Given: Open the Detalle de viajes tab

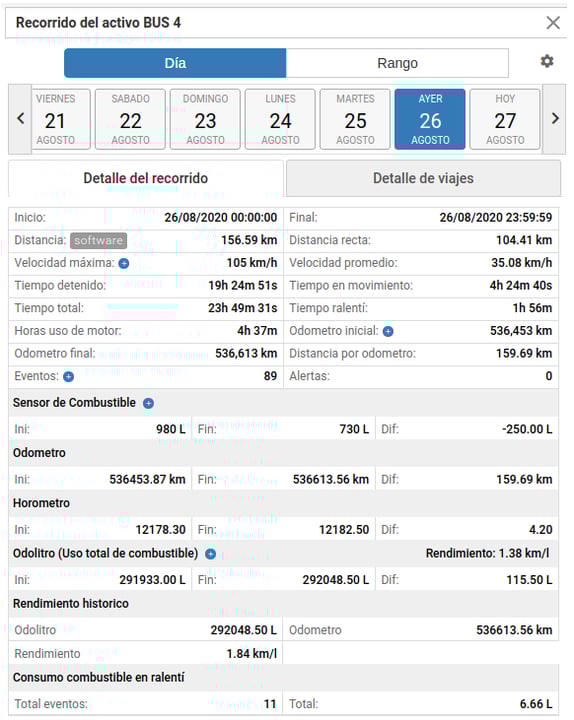Looking at the screenshot, I should 423,178.
